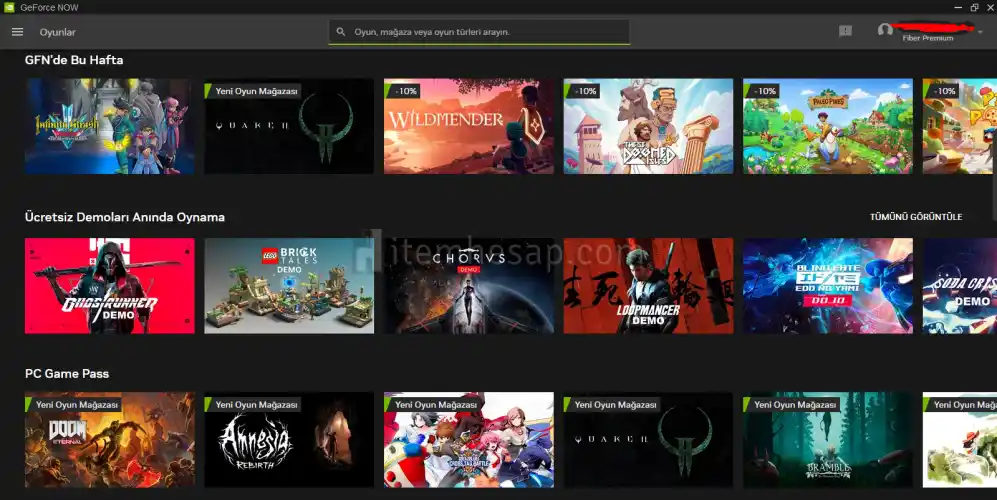Click the user profile avatar icon
The width and height of the screenshot is (997, 500).
click(884, 31)
